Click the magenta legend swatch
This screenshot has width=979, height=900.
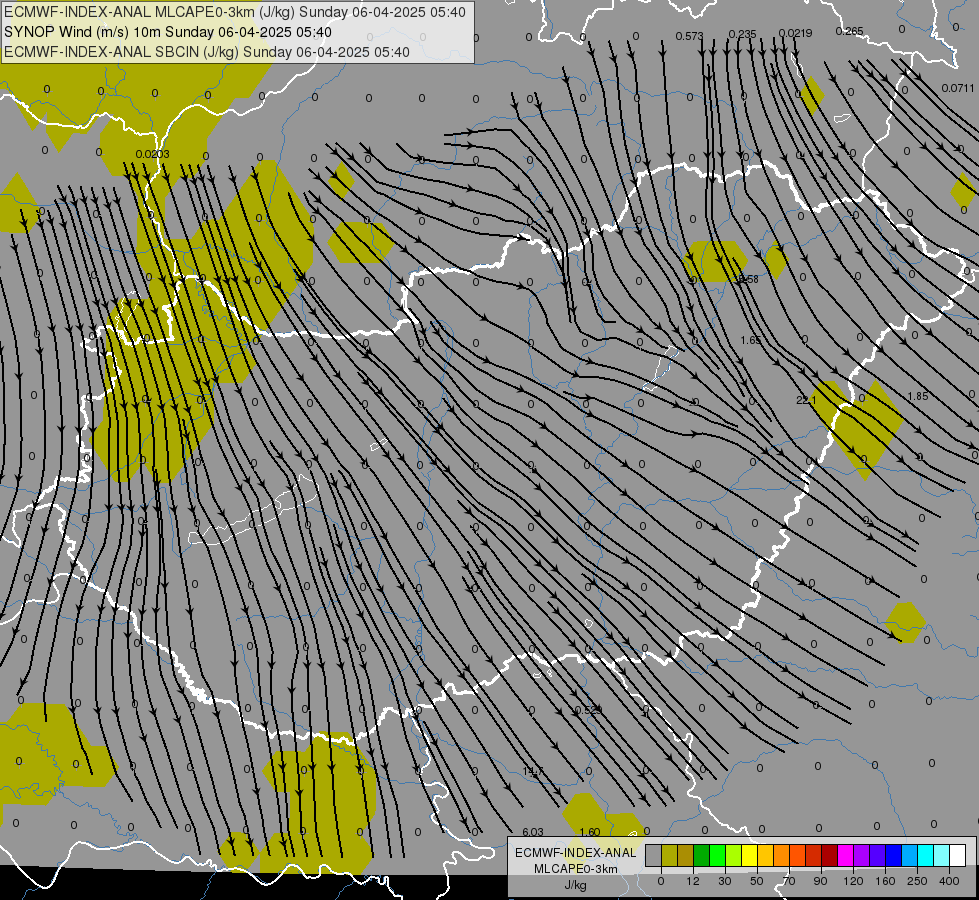click(845, 855)
